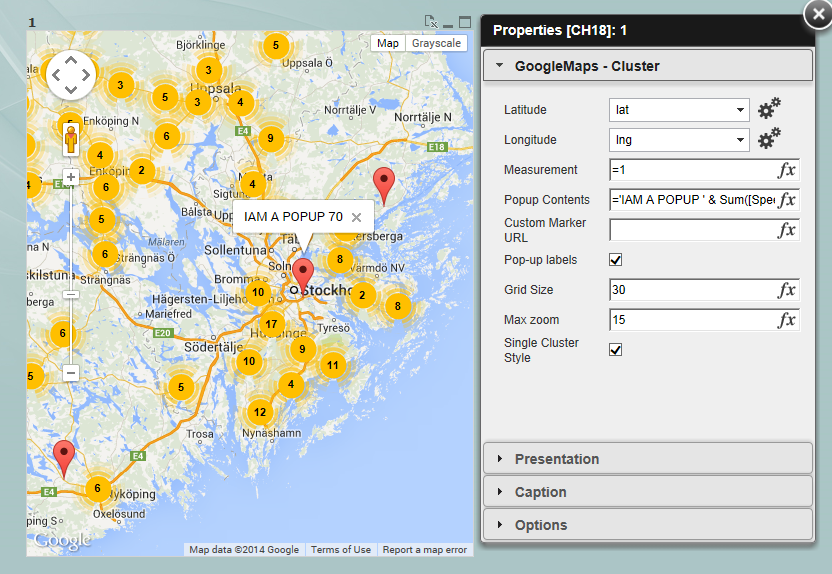Open the Latitude dropdown
The height and width of the screenshot is (574, 832).
[679, 110]
